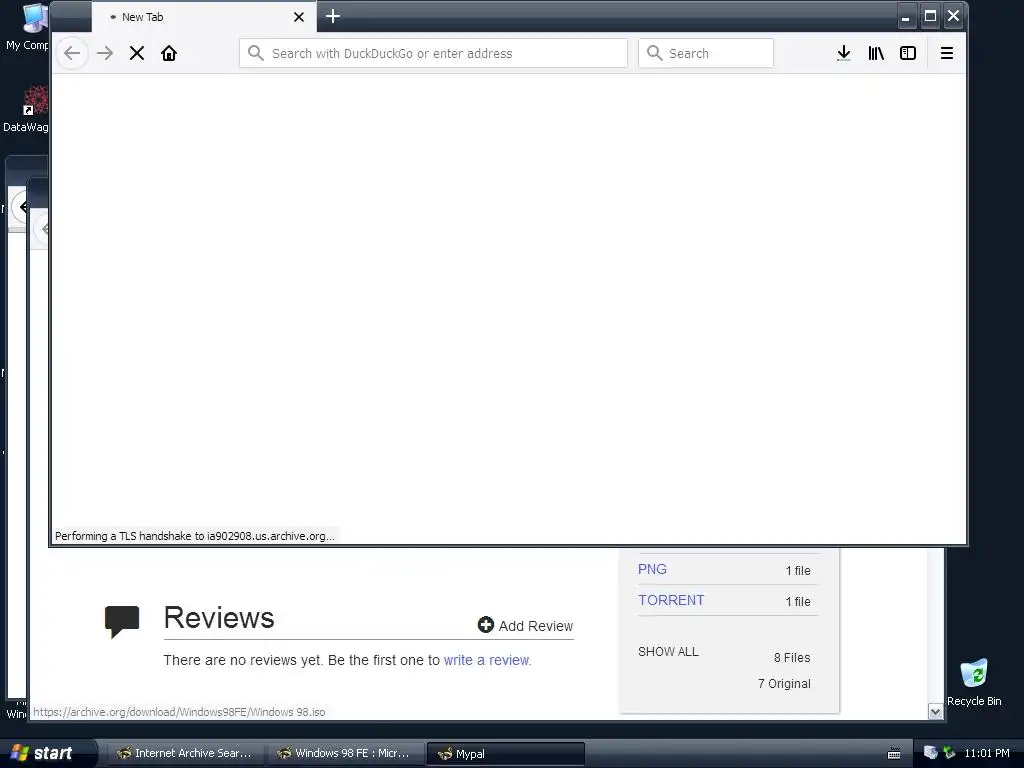Click the on-screen keyboard tray icon
Image resolution: width=1024 pixels, height=768 pixels.
894,754
